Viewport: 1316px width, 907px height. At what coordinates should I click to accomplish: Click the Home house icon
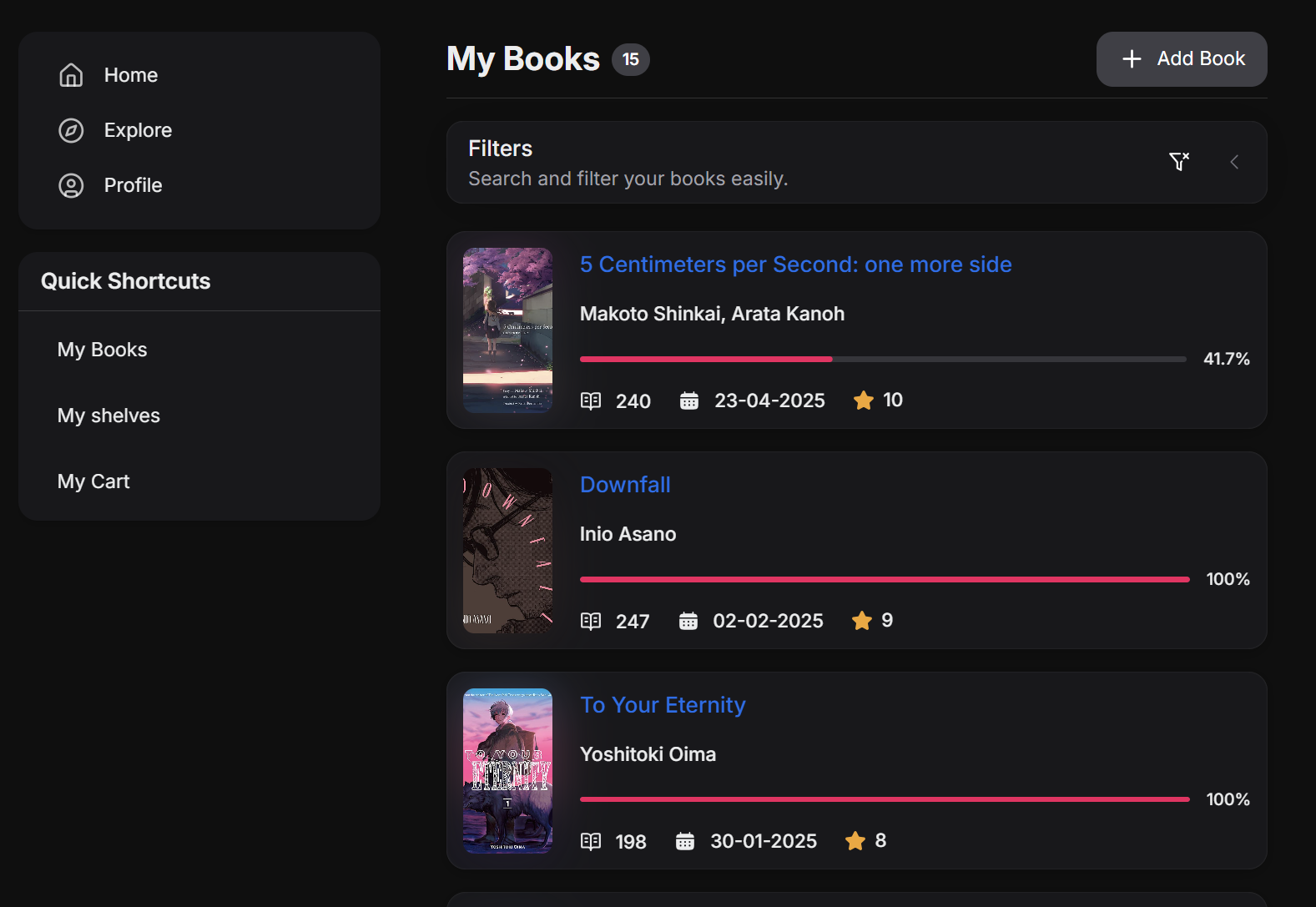point(71,75)
